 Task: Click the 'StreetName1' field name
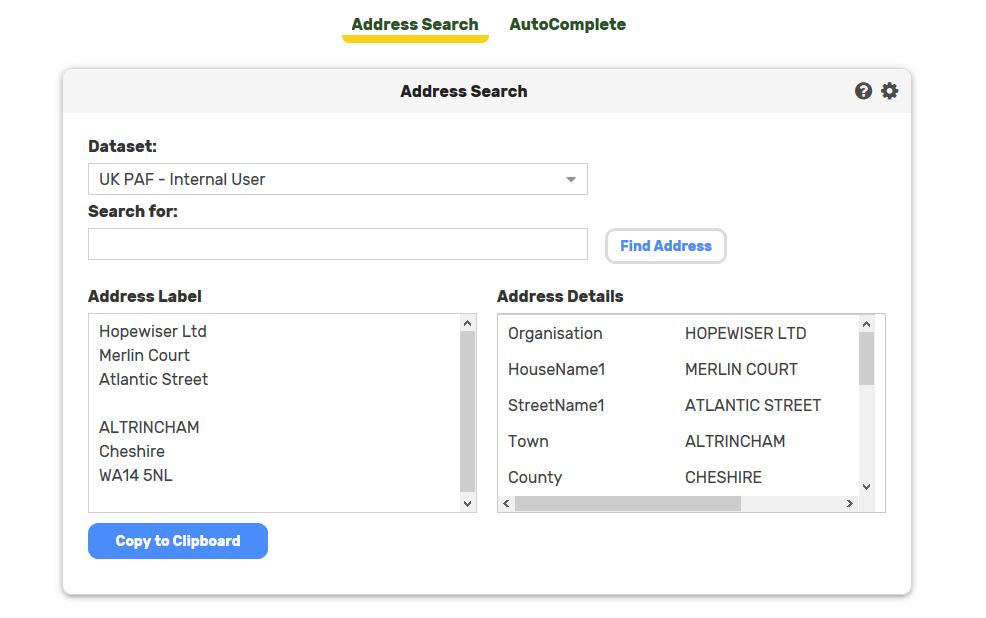556,406
